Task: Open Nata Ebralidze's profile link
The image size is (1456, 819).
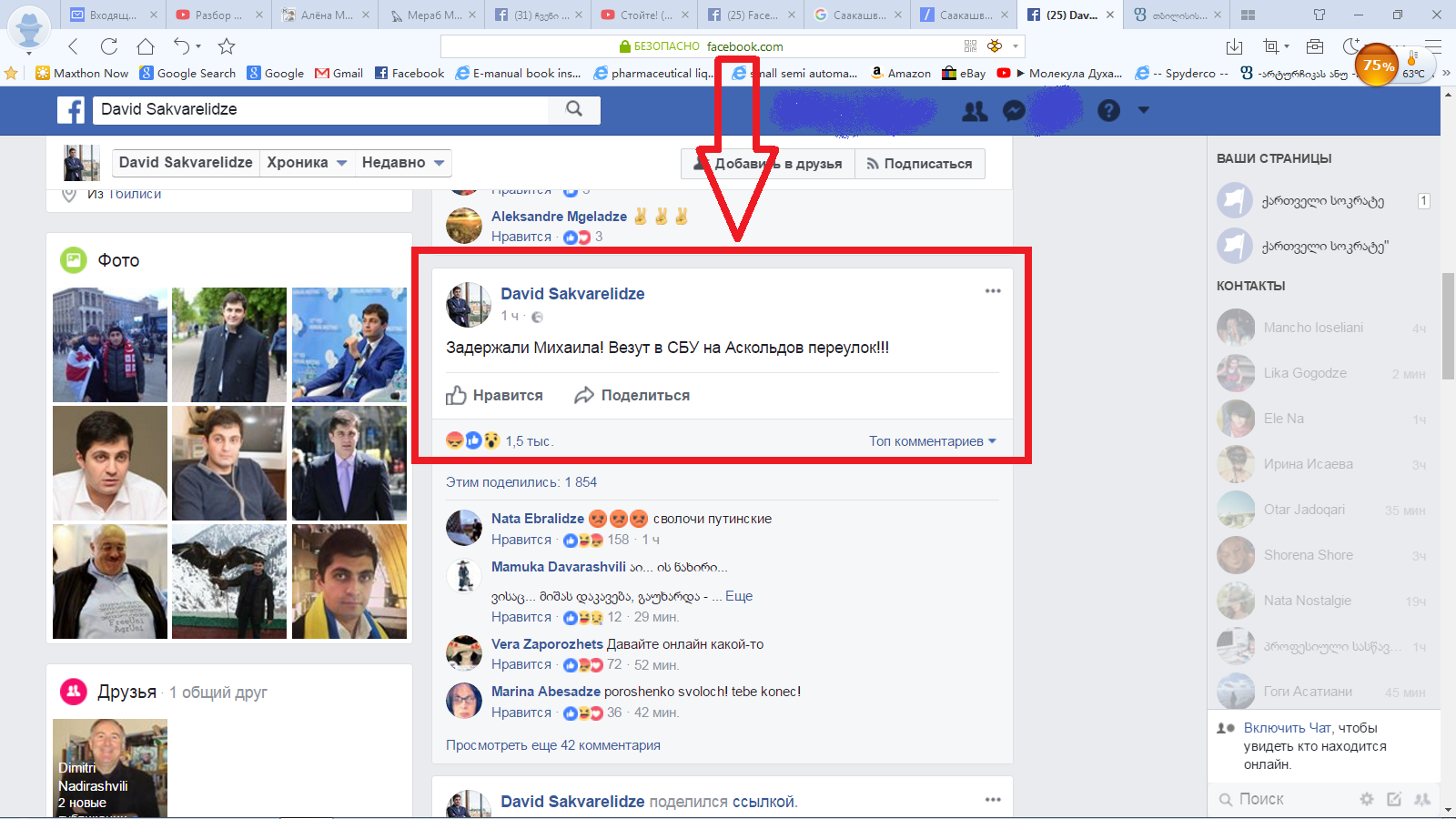Action: tap(538, 519)
